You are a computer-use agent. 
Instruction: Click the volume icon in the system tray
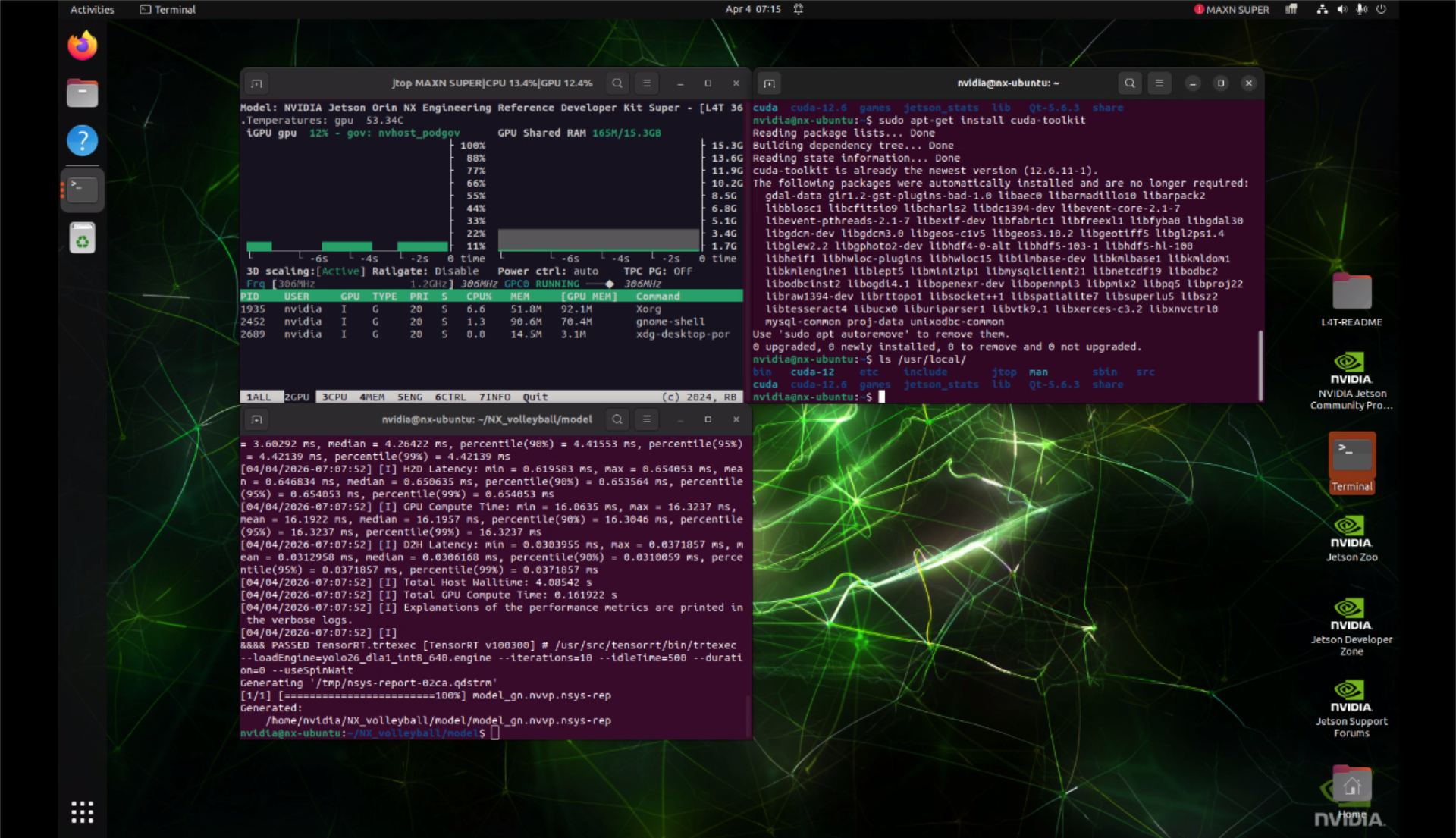(1342, 10)
